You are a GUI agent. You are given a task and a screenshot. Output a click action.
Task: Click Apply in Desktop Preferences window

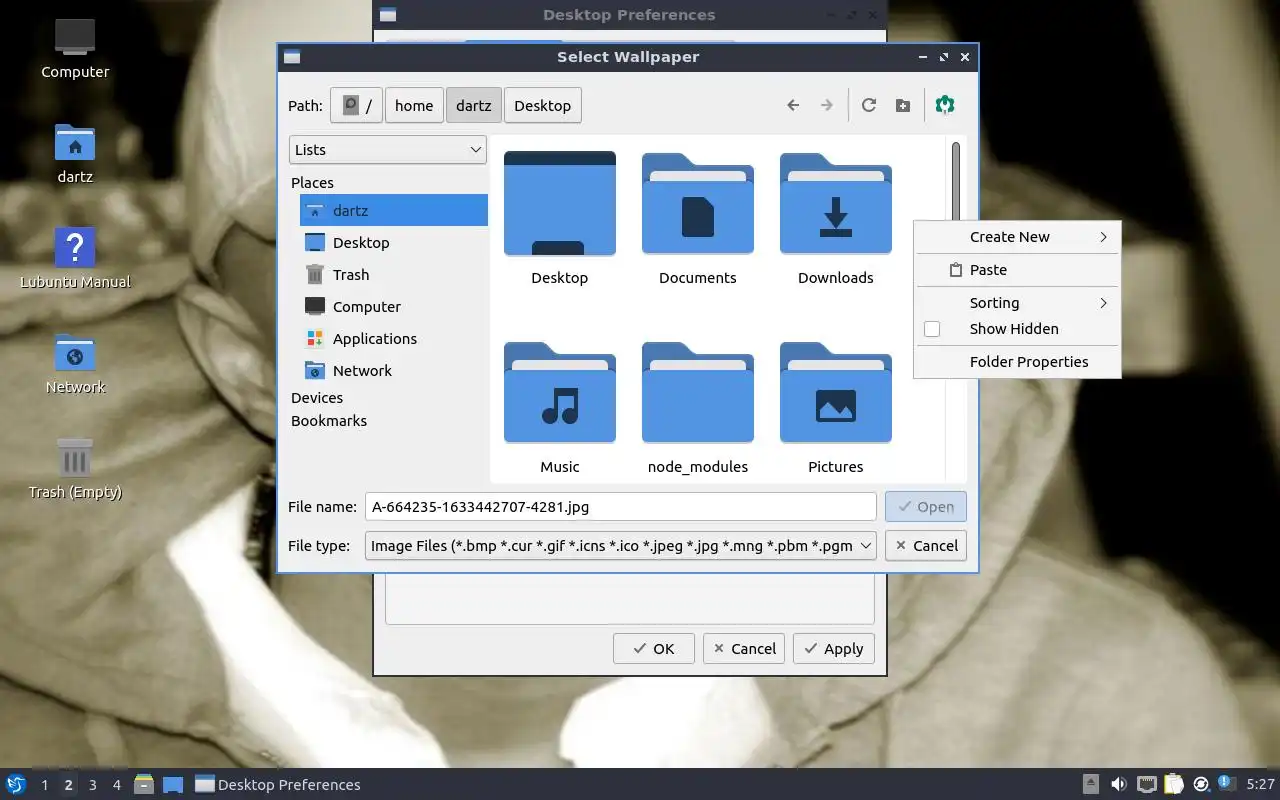834,648
